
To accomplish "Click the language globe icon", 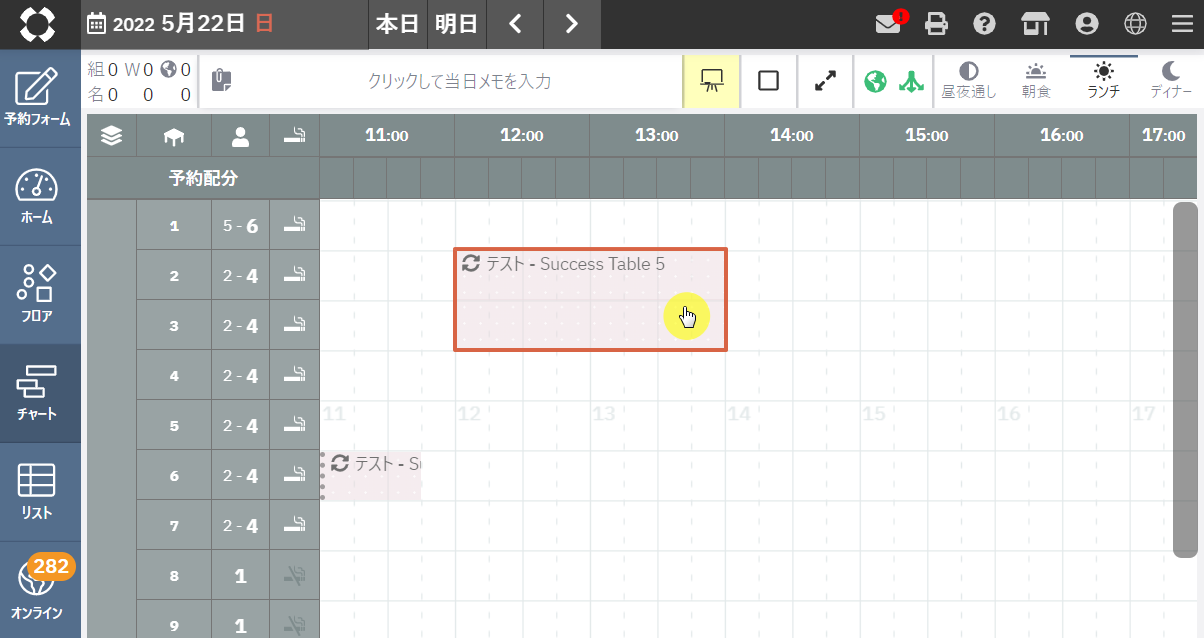I will [x=1135, y=24].
